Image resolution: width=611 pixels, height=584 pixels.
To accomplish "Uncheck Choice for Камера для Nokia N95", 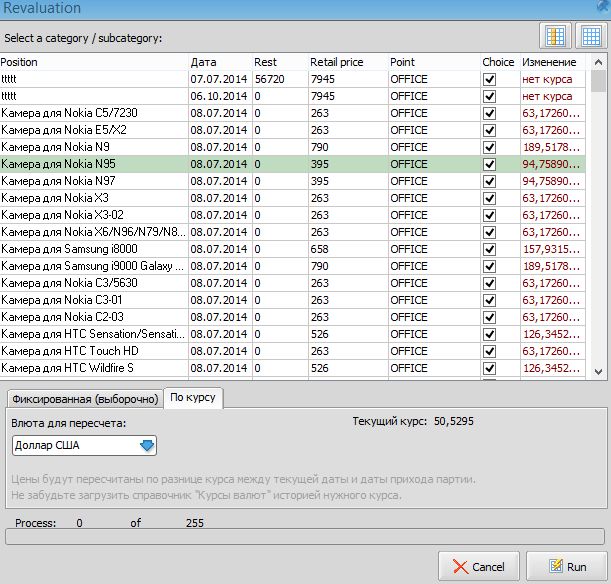I will pyautogui.click(x=489, y=164).
